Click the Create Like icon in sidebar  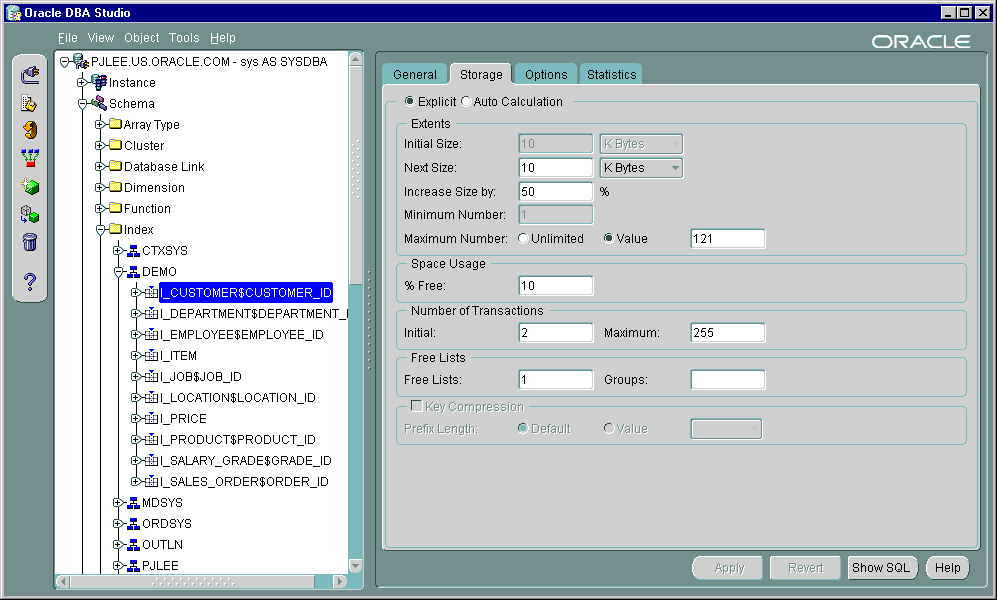point(30,214)
